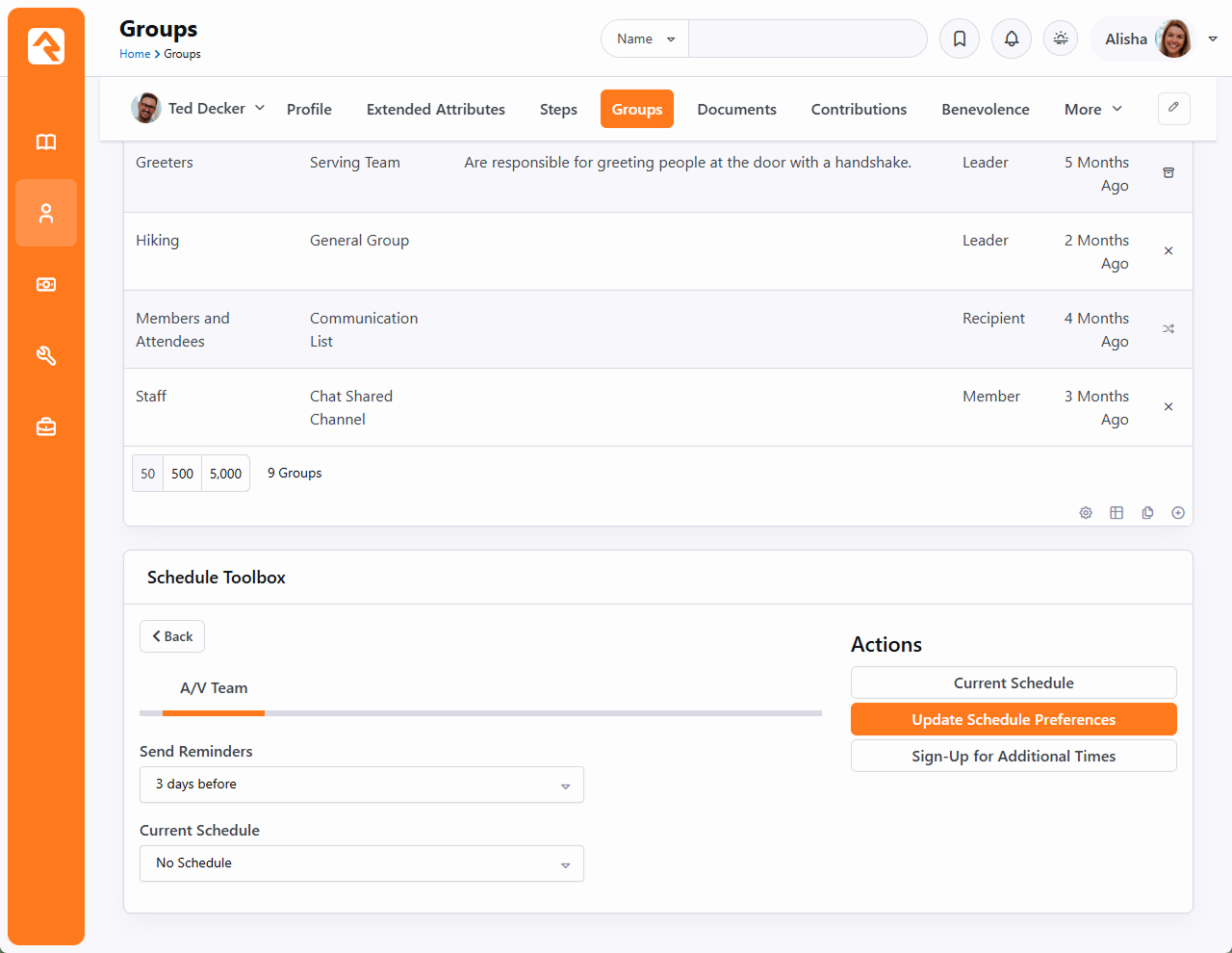Click the Home breadcrumb link

pyautogui.click(x=134, y=54)
